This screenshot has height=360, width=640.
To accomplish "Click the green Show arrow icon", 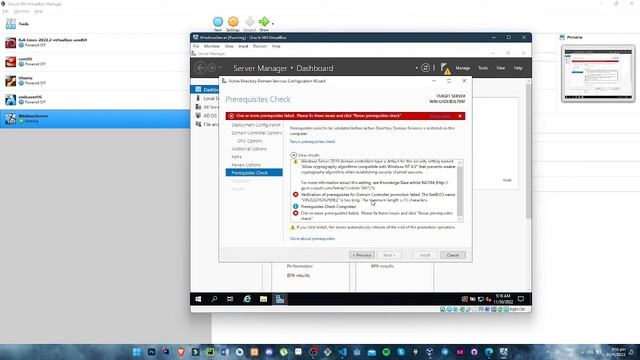I will 264,21.
